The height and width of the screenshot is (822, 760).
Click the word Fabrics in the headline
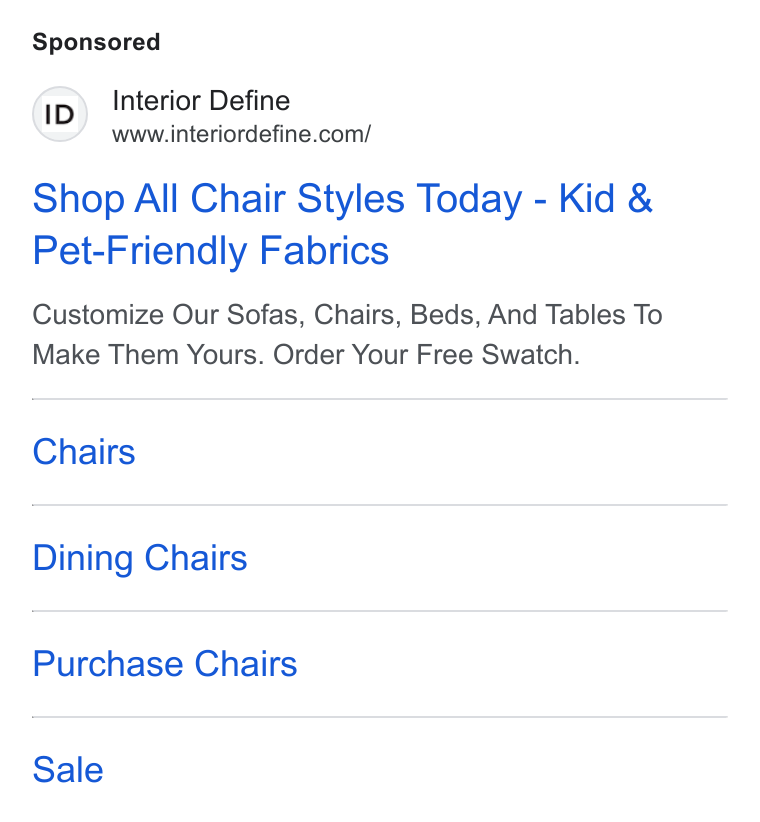324,251
